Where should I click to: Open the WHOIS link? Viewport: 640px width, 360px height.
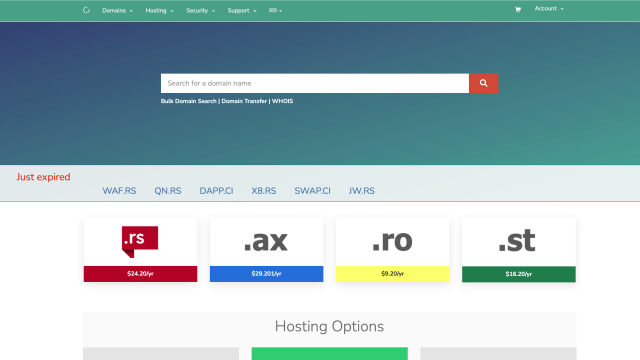282,101
